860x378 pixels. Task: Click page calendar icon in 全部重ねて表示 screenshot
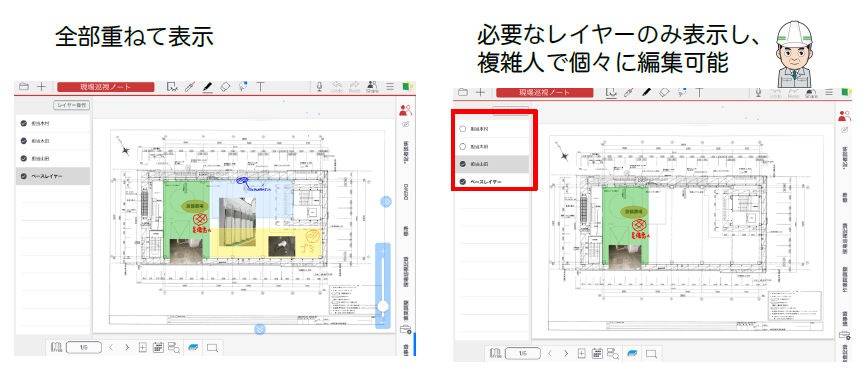coord(159,347)
